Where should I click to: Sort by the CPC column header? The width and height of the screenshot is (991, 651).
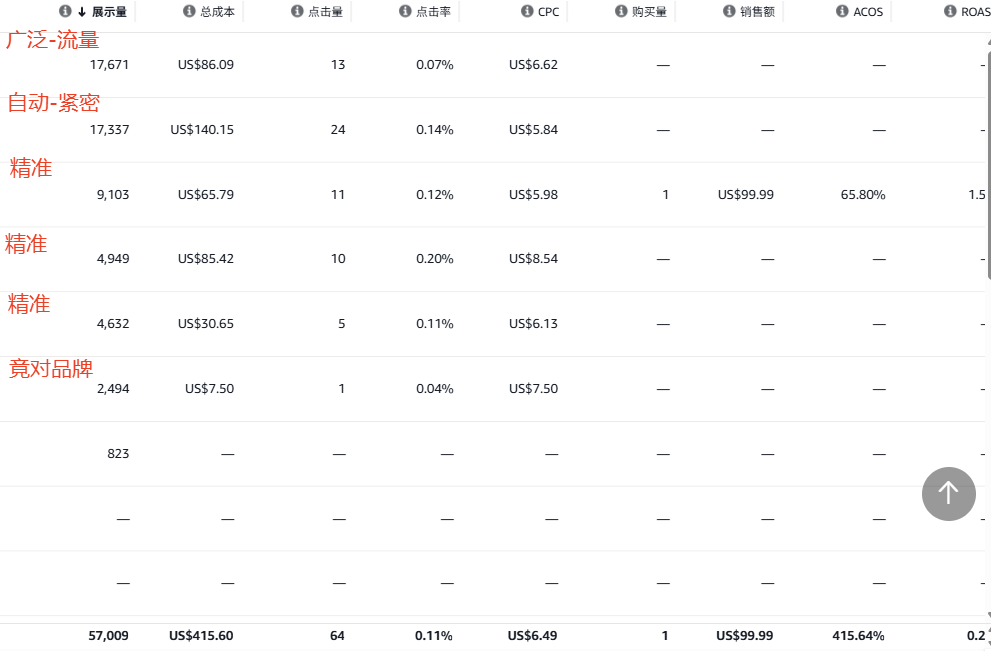pyautogui.click(x=548, y=12)
